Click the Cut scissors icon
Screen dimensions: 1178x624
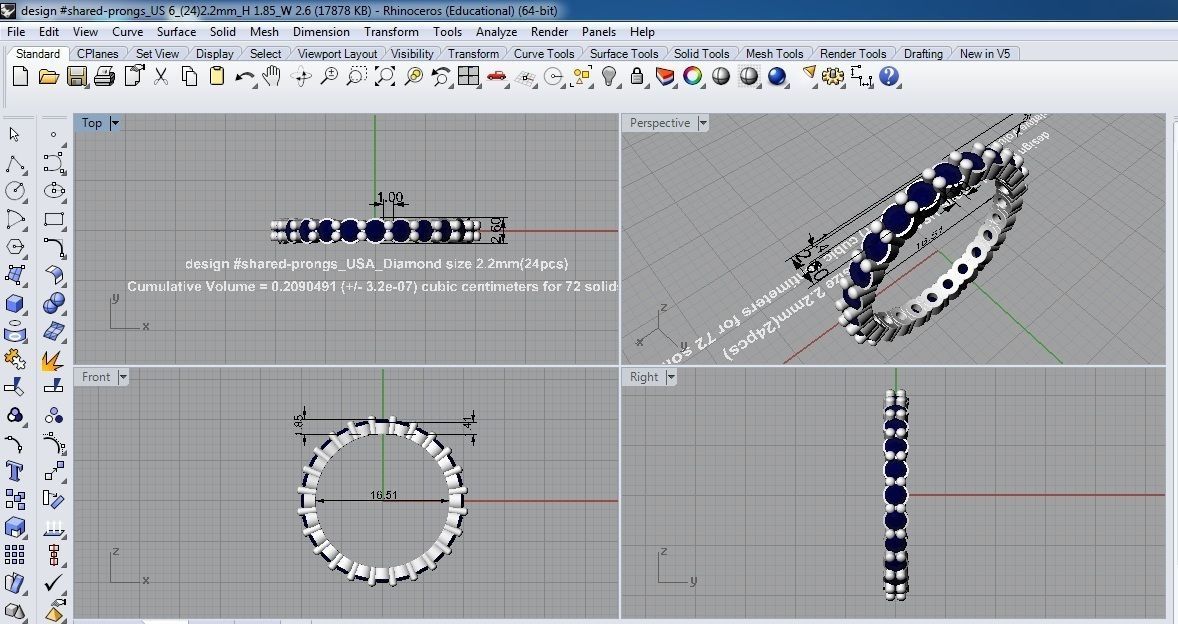click(x=161, y=76)
